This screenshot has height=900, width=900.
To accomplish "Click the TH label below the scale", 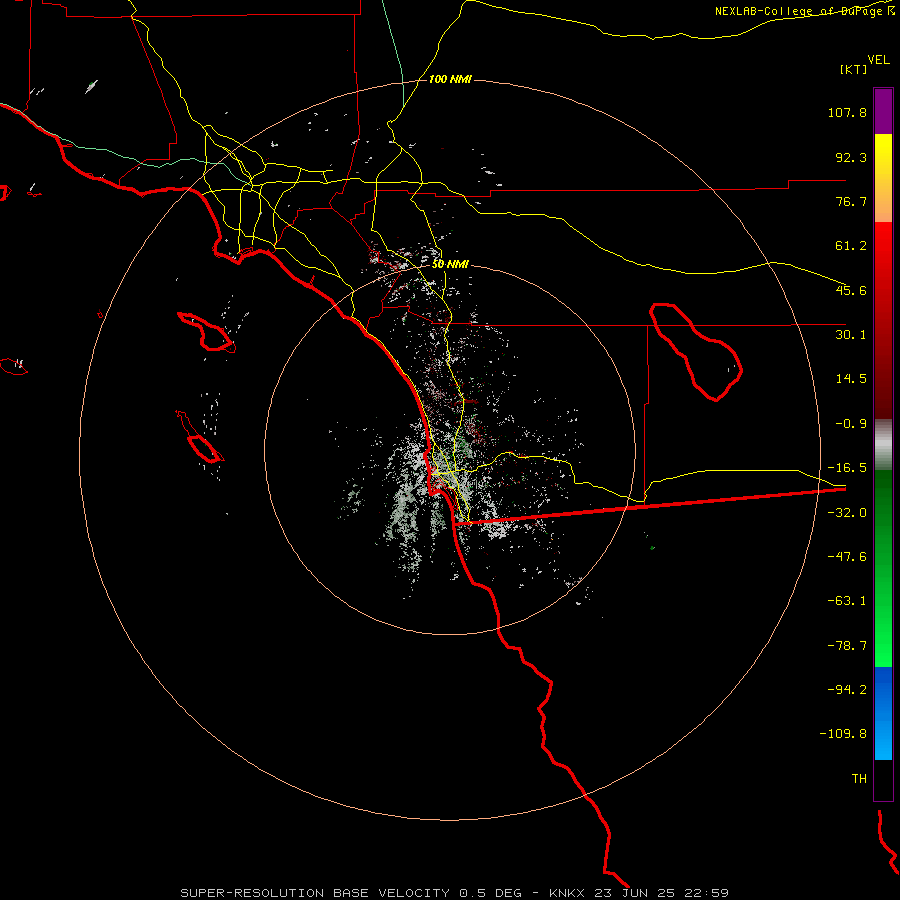I will click(859, 779).
